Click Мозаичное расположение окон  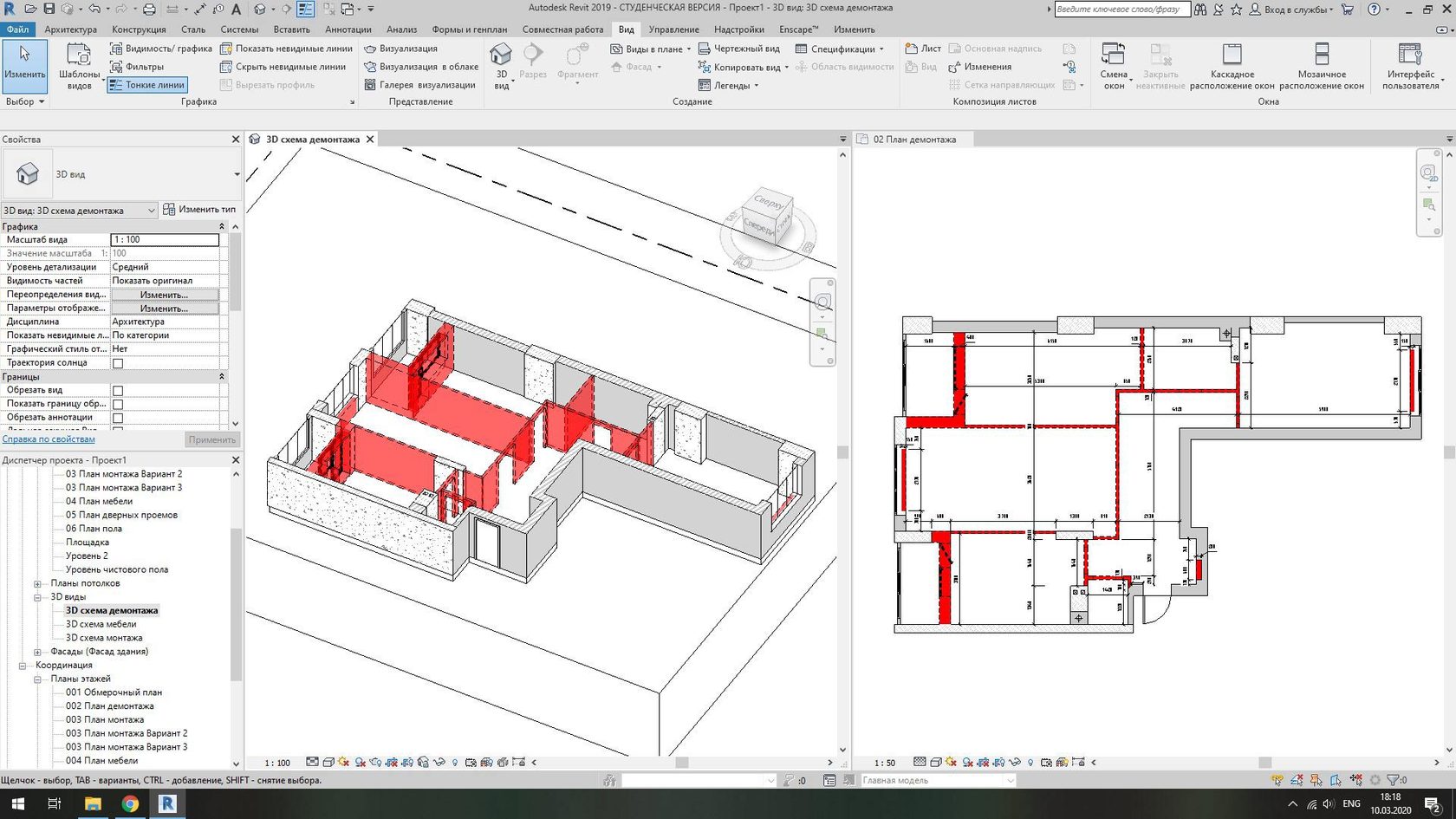tap(1322, 67)
